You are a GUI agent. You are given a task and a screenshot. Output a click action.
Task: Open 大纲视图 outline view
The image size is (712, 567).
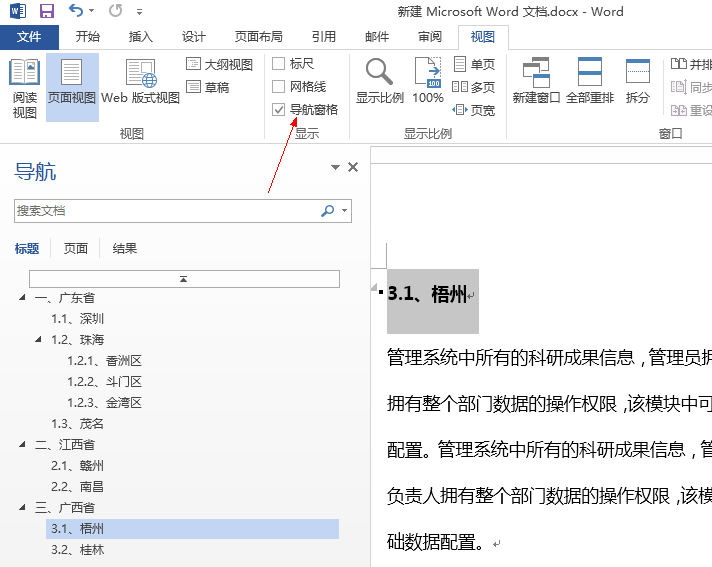(x=219, y=64)
